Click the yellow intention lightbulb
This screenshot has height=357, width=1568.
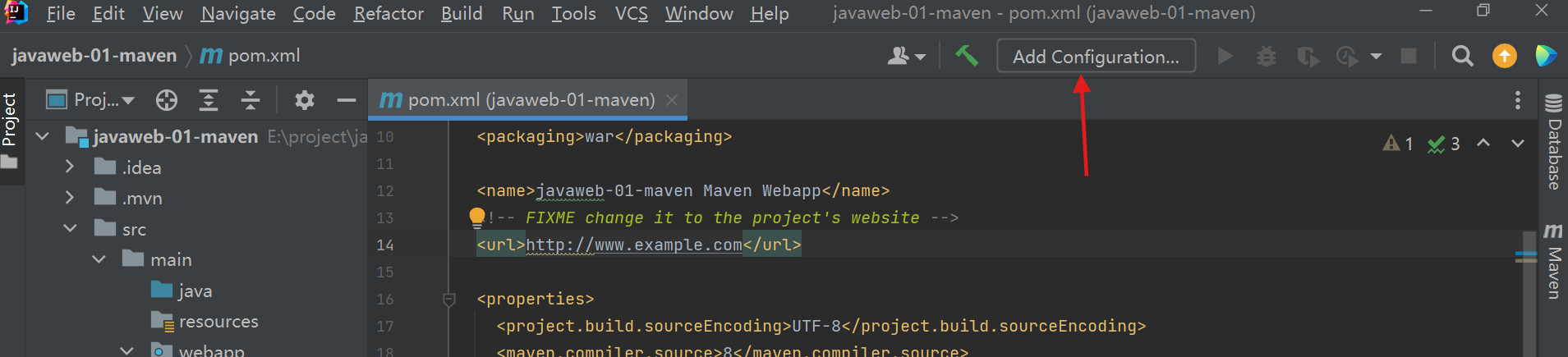[477, 217]
